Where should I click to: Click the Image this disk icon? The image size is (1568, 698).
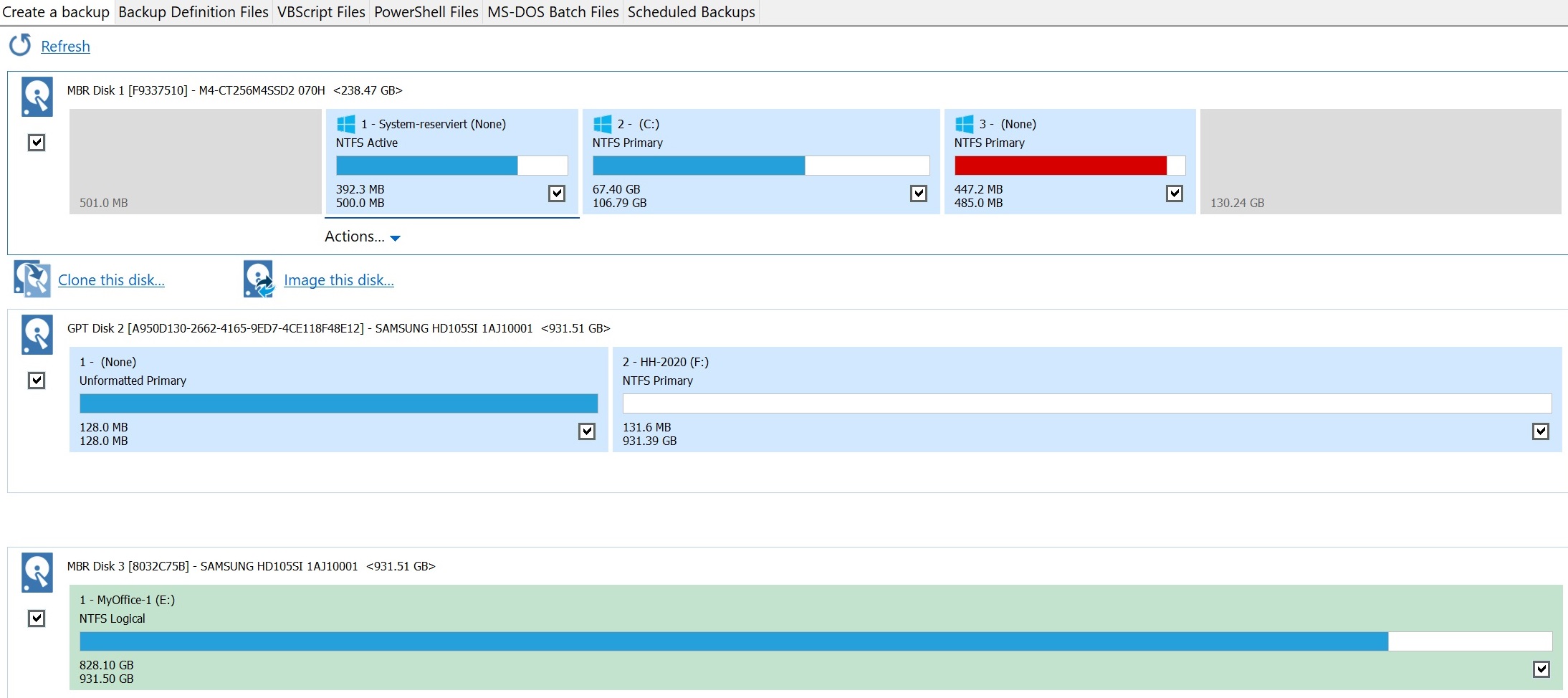(x=259, y=279)
